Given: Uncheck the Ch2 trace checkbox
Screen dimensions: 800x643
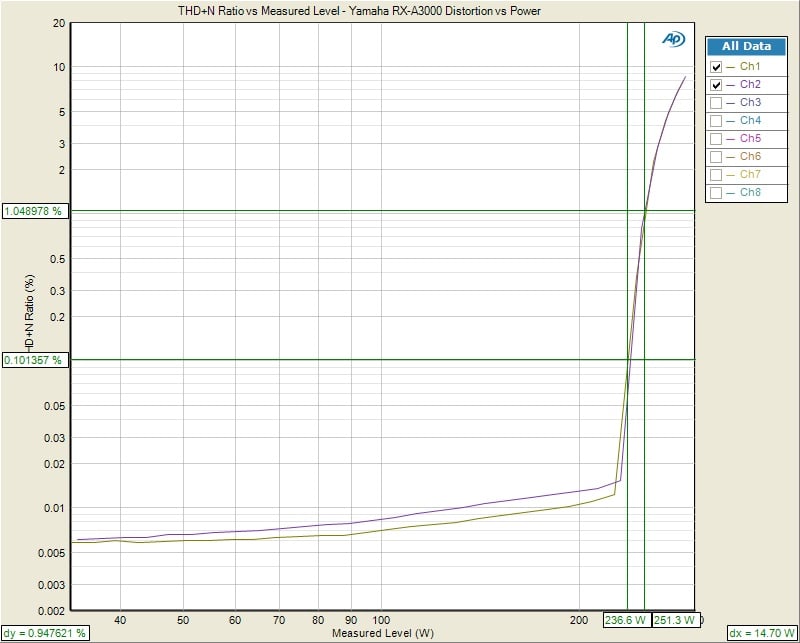Looking at the screenshot, I should point(716,85).
